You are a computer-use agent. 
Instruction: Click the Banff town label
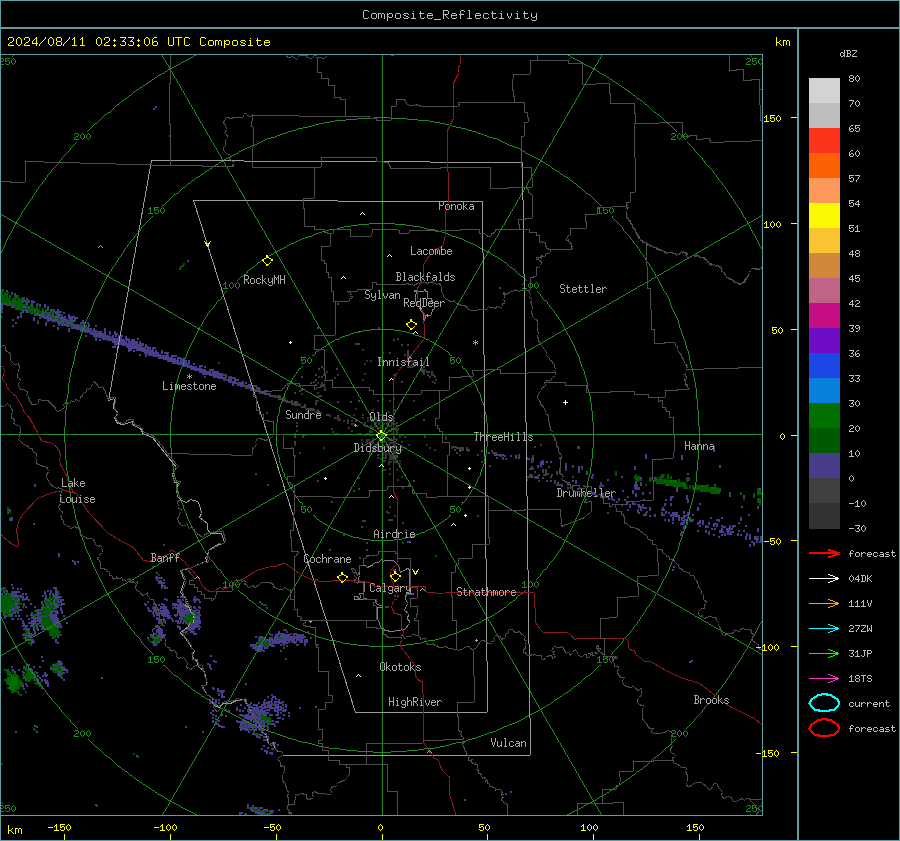point(165,558)
